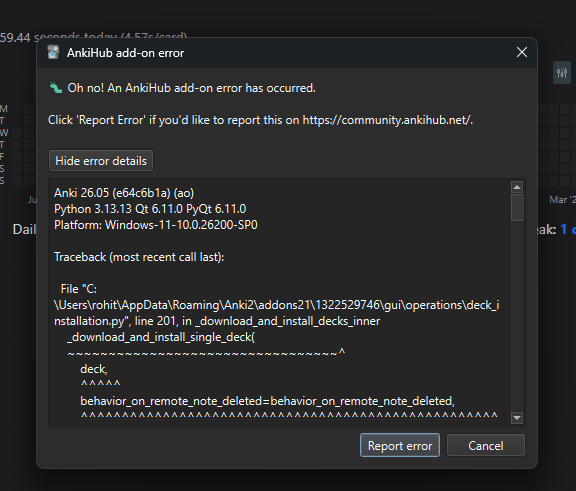Click the behavior_on_remote_note_deleted line
Image resolution: width=576 pixels, height=491 pixels.
(x=267, y=401)
